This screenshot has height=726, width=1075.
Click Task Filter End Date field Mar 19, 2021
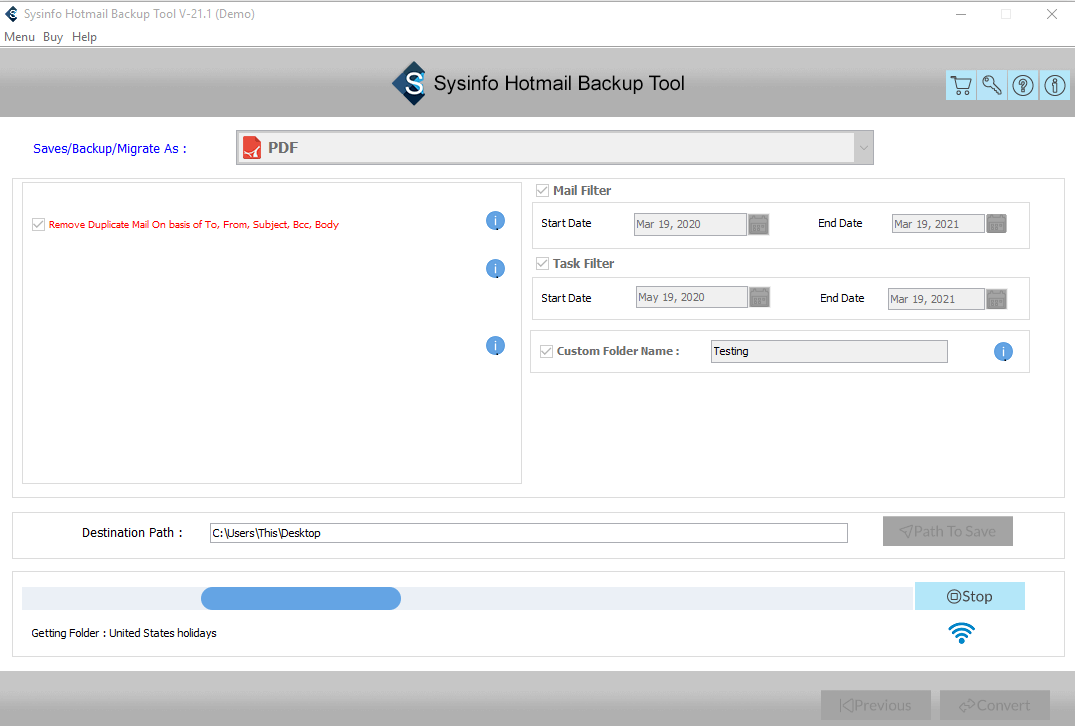tap(936, 299)
